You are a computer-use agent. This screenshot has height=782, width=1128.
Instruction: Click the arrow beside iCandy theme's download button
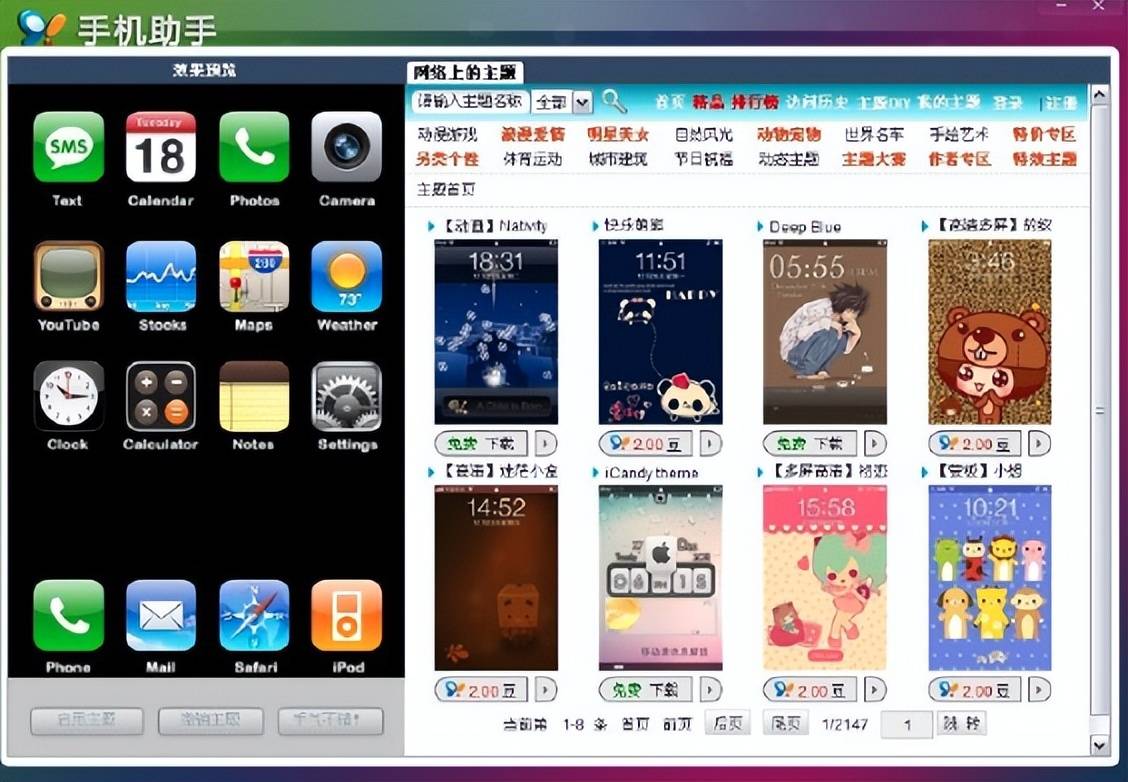click(709, 689)
